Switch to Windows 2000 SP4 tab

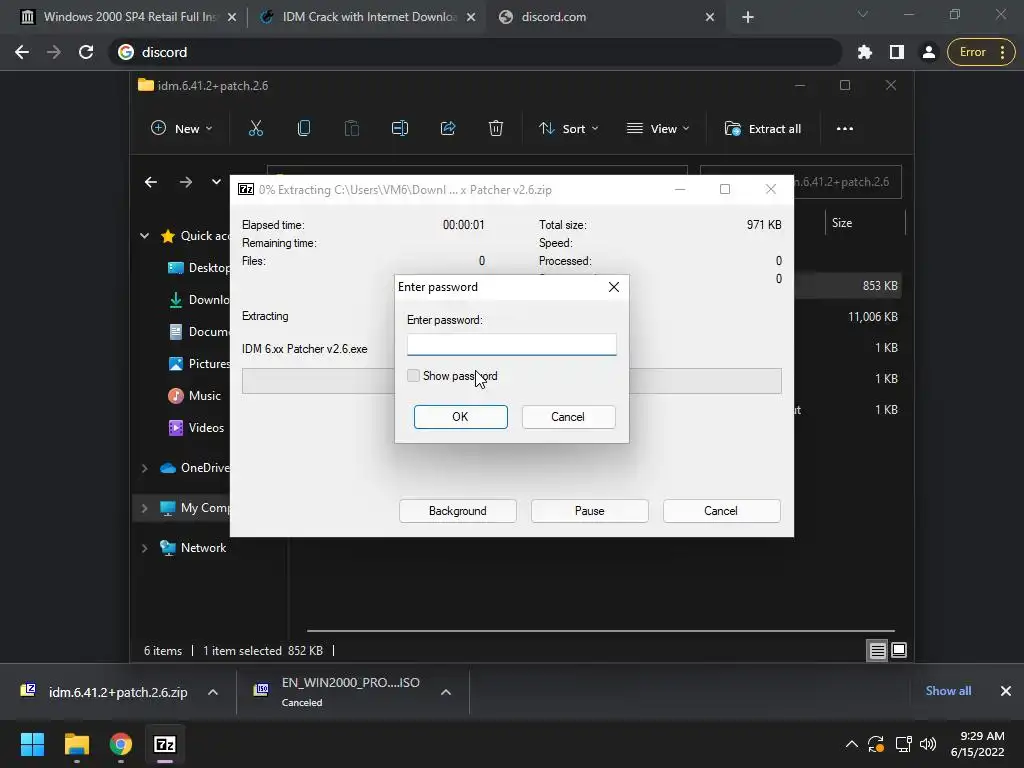(128, 17)
